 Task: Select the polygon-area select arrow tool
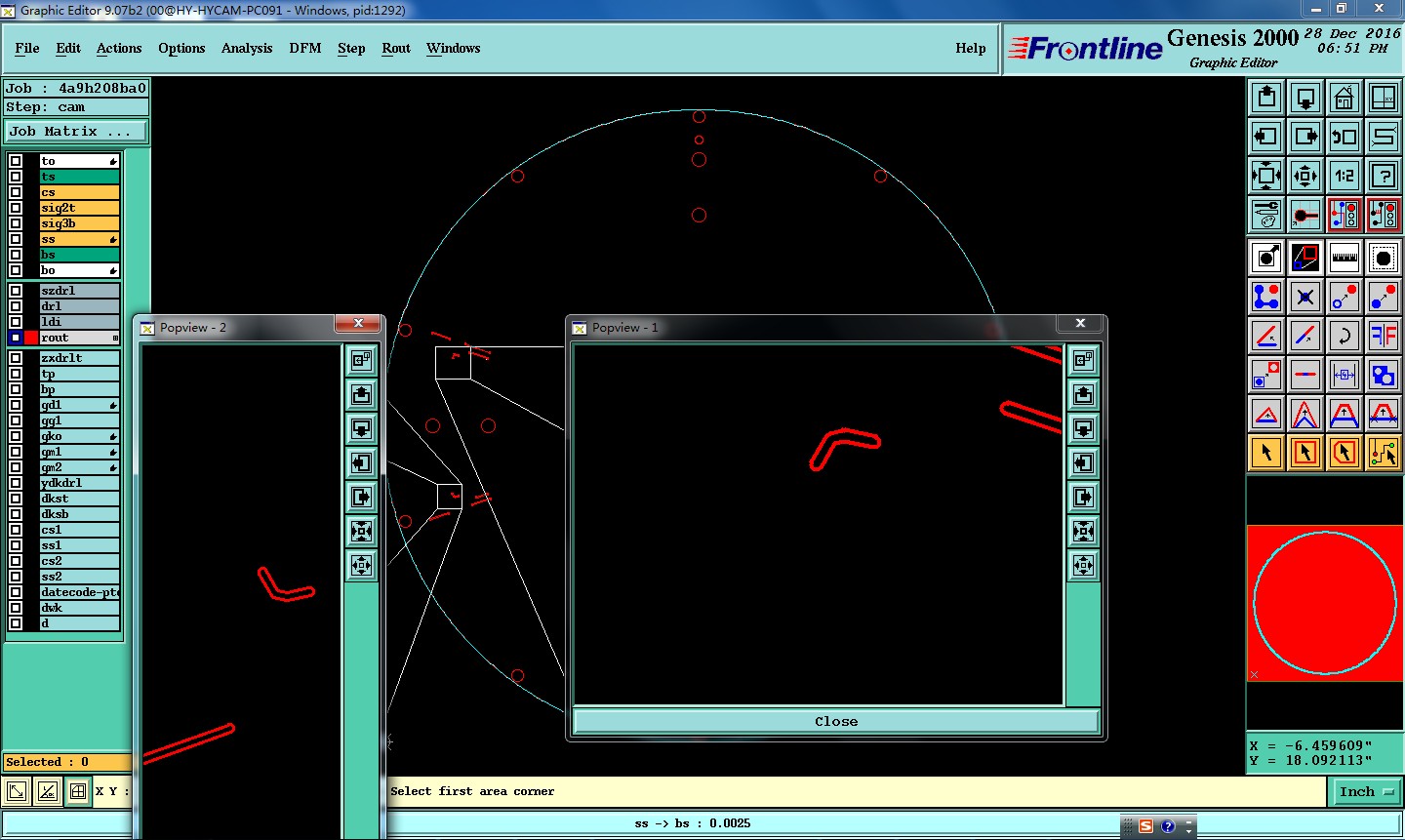(x=1345, y=453)
